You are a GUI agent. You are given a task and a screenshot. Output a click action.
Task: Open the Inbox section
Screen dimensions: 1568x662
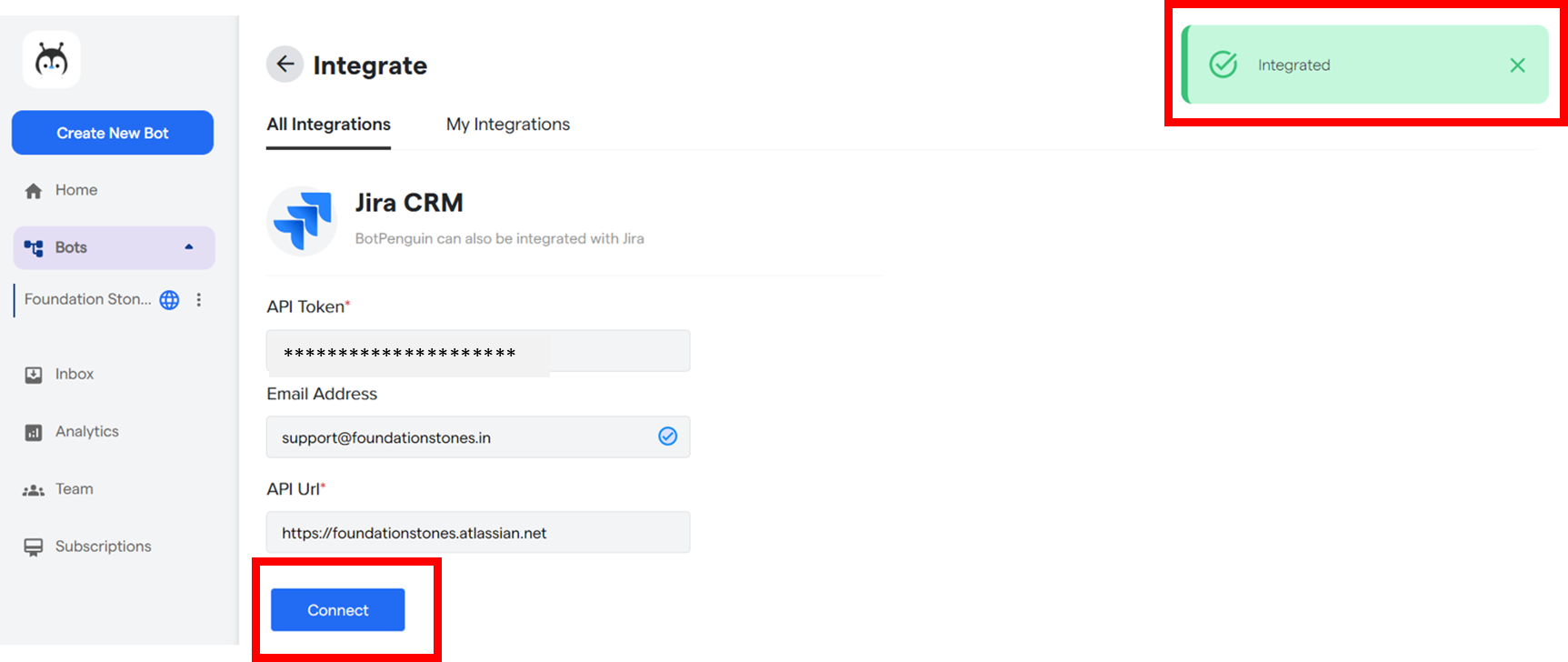coord(74,374)
